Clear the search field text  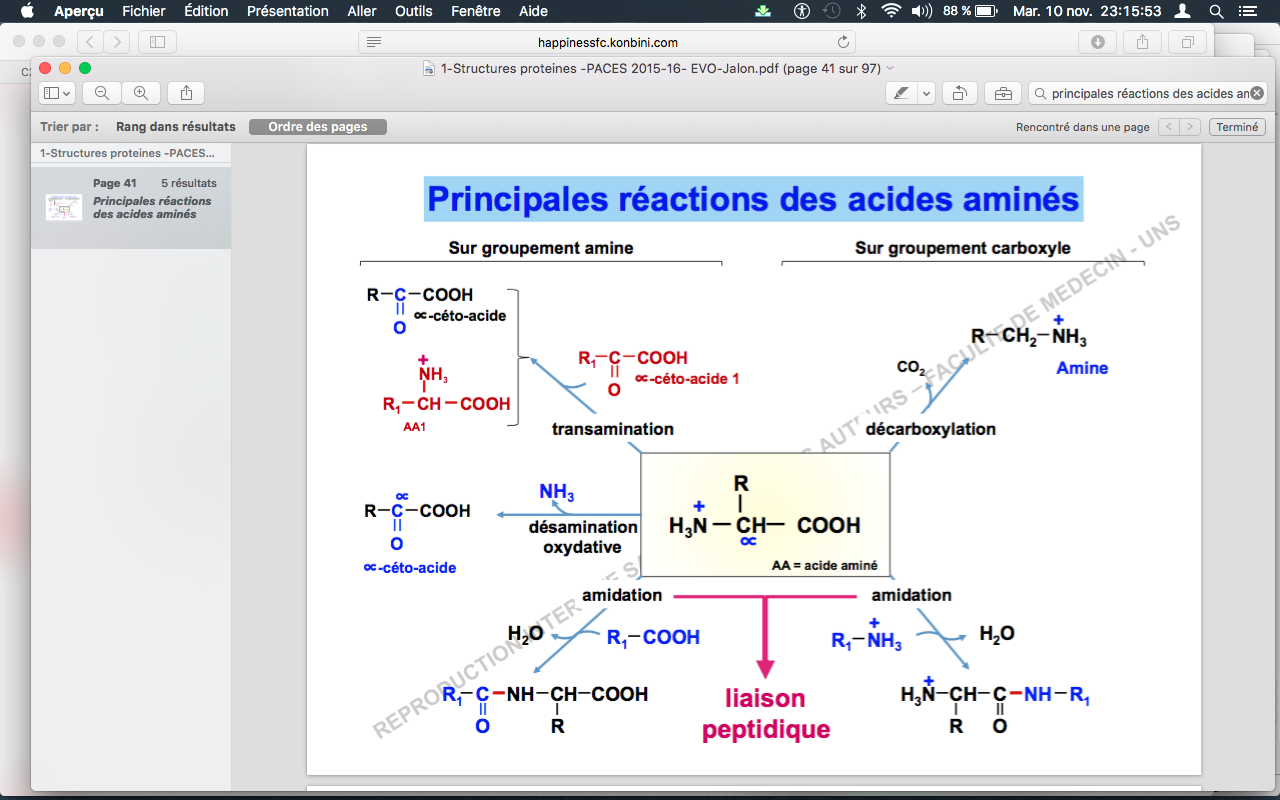coord(1257,93)
